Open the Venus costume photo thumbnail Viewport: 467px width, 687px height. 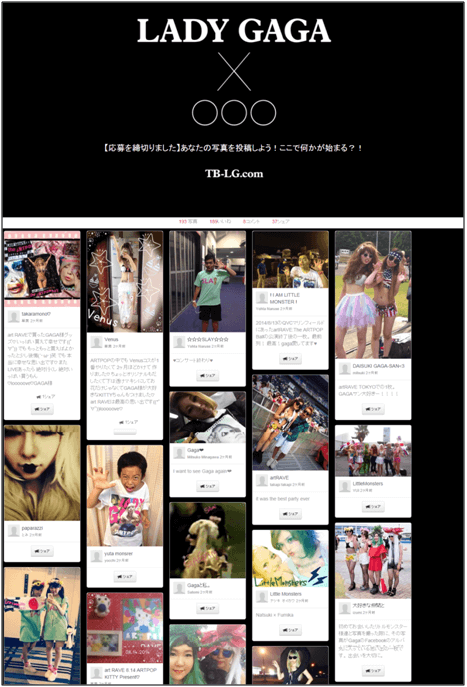[125, 281]
